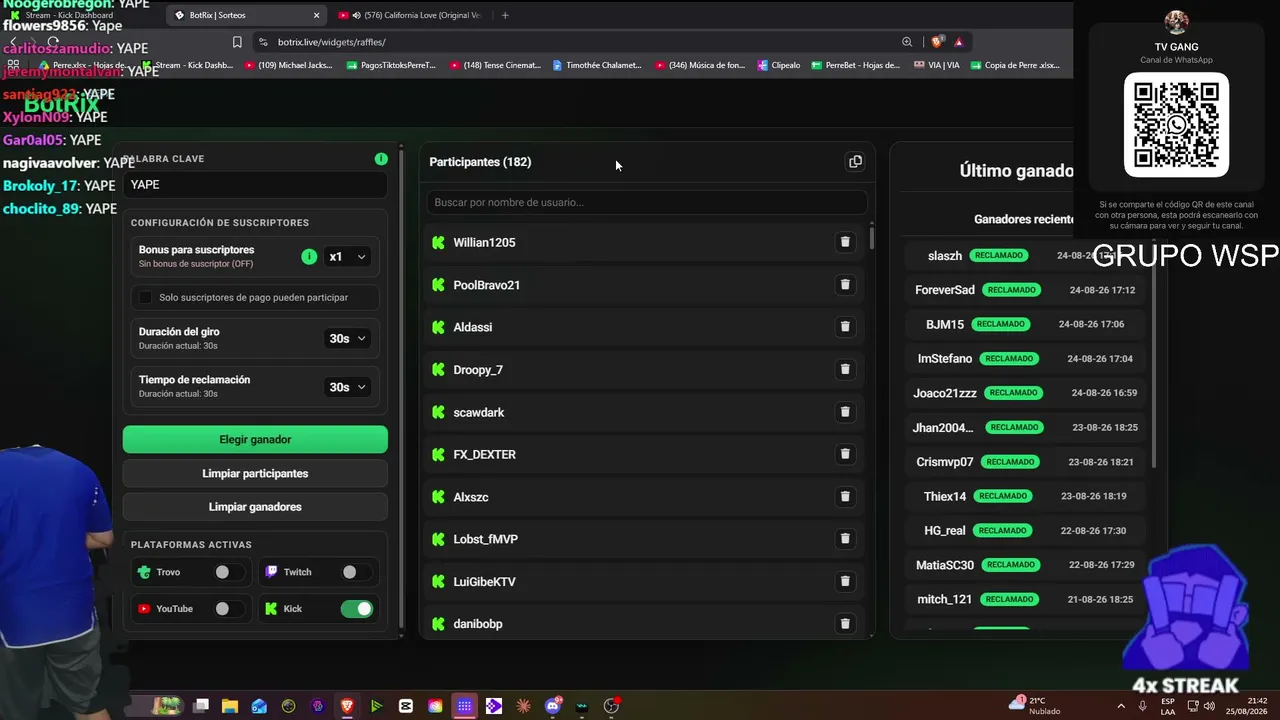Click recent winner ImStefano
This screenshot has width=1280, height=720.
tap(945, 358)
